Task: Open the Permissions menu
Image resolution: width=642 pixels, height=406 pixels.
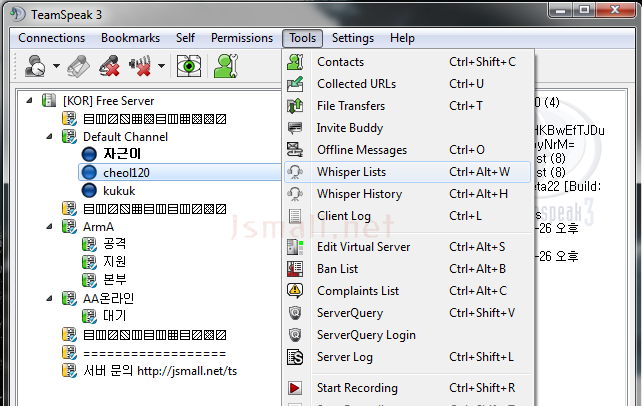Action: [242, 38]
